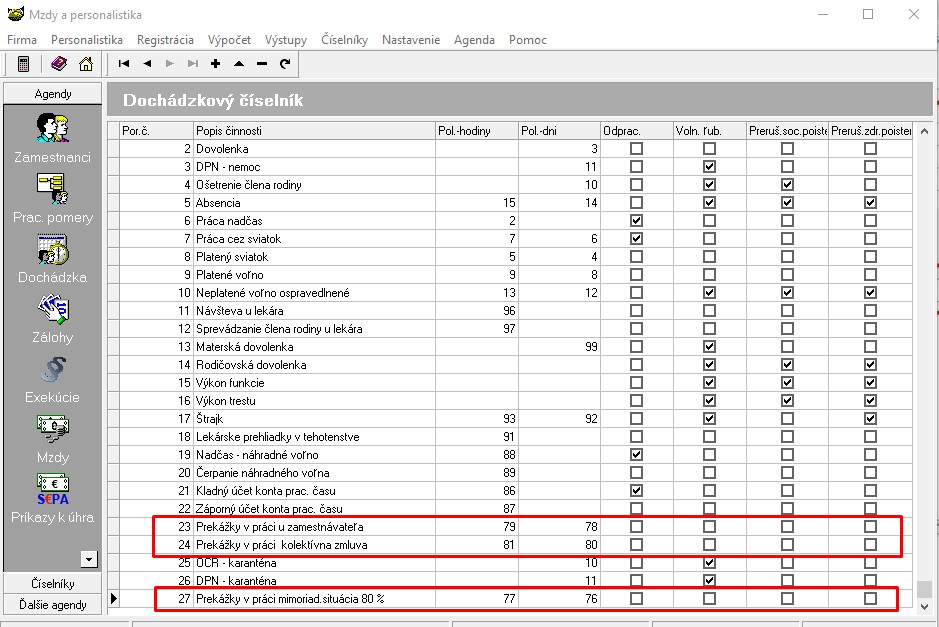939x627 pixels.
Task: Toggle Preruš.soc.poiste checkbox for Rodičovská dovolenka
Action: pos(787,365)
